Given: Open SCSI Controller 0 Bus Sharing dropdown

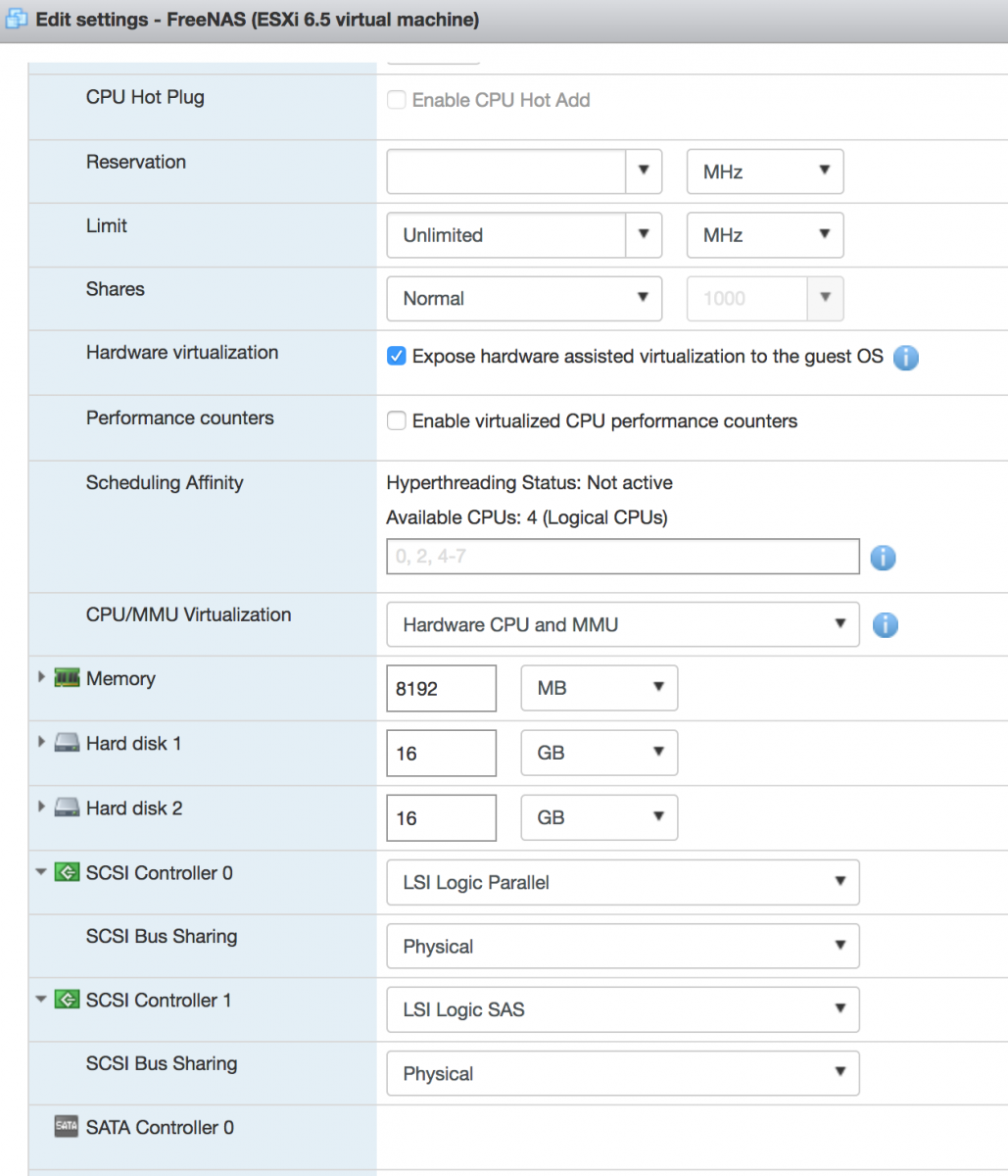Looking at the screenshot, I should tap(623, 946).
